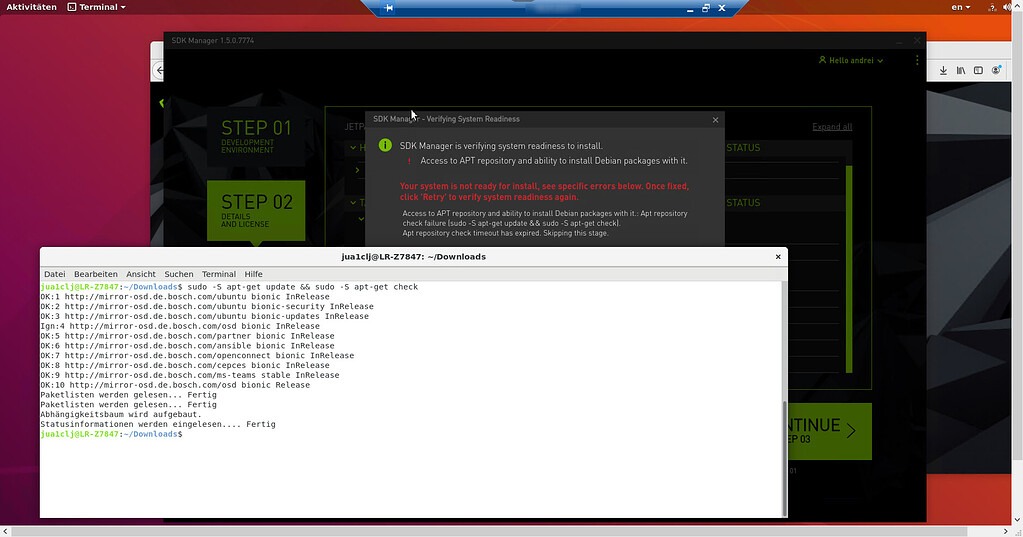Click the green scrollbar in the SDK component list
1023x537 pixels.
pos(849,269)
